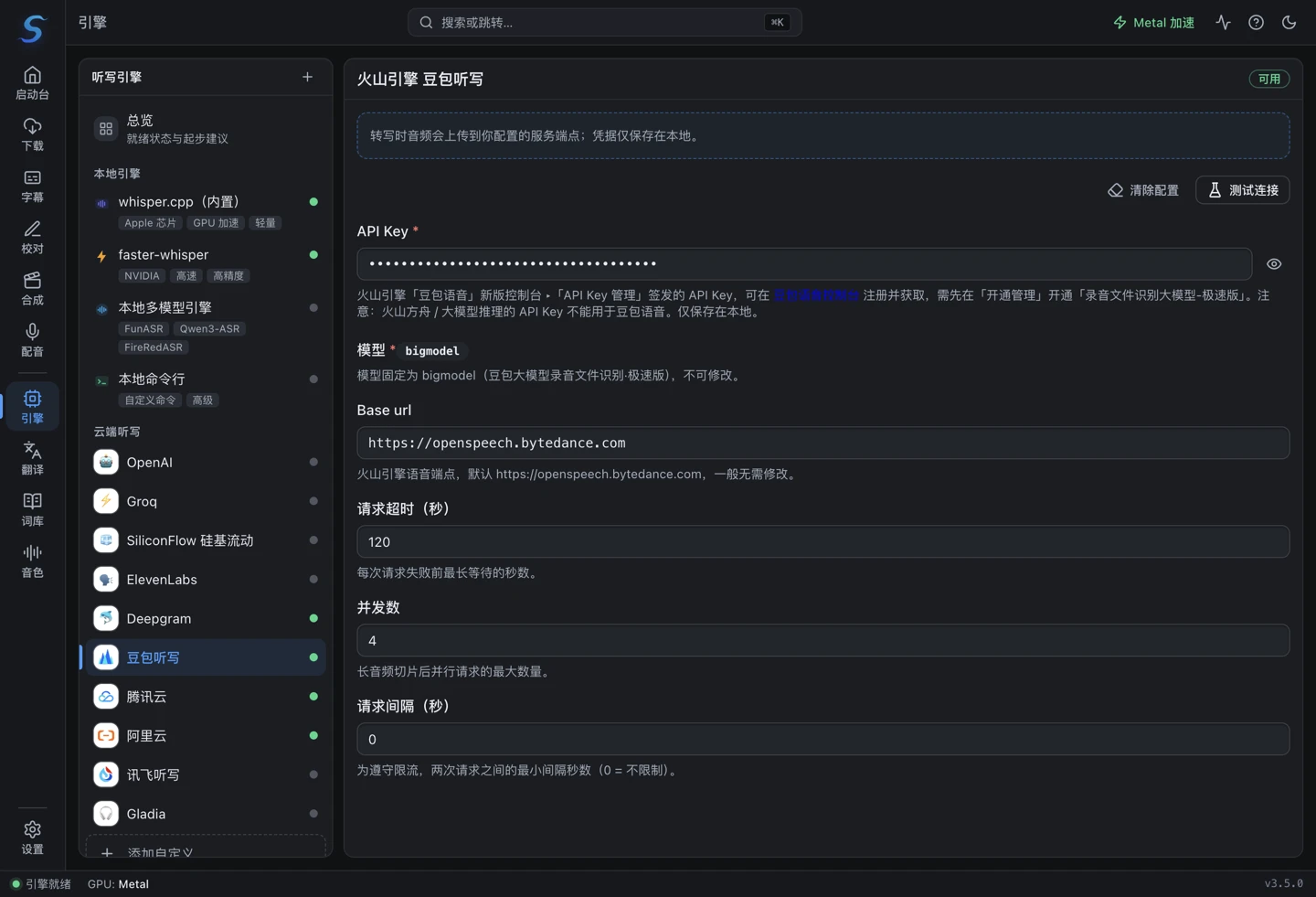Click the API Key password field

point(804,264)
